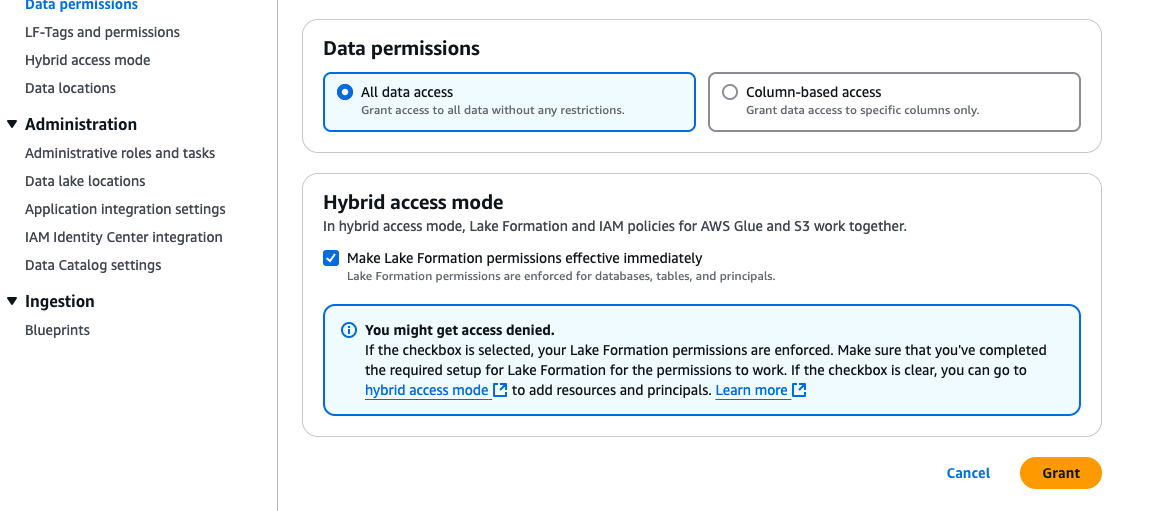Open Data permissions in the sidebar
The image size is (1161, 511).
point(81,5)
